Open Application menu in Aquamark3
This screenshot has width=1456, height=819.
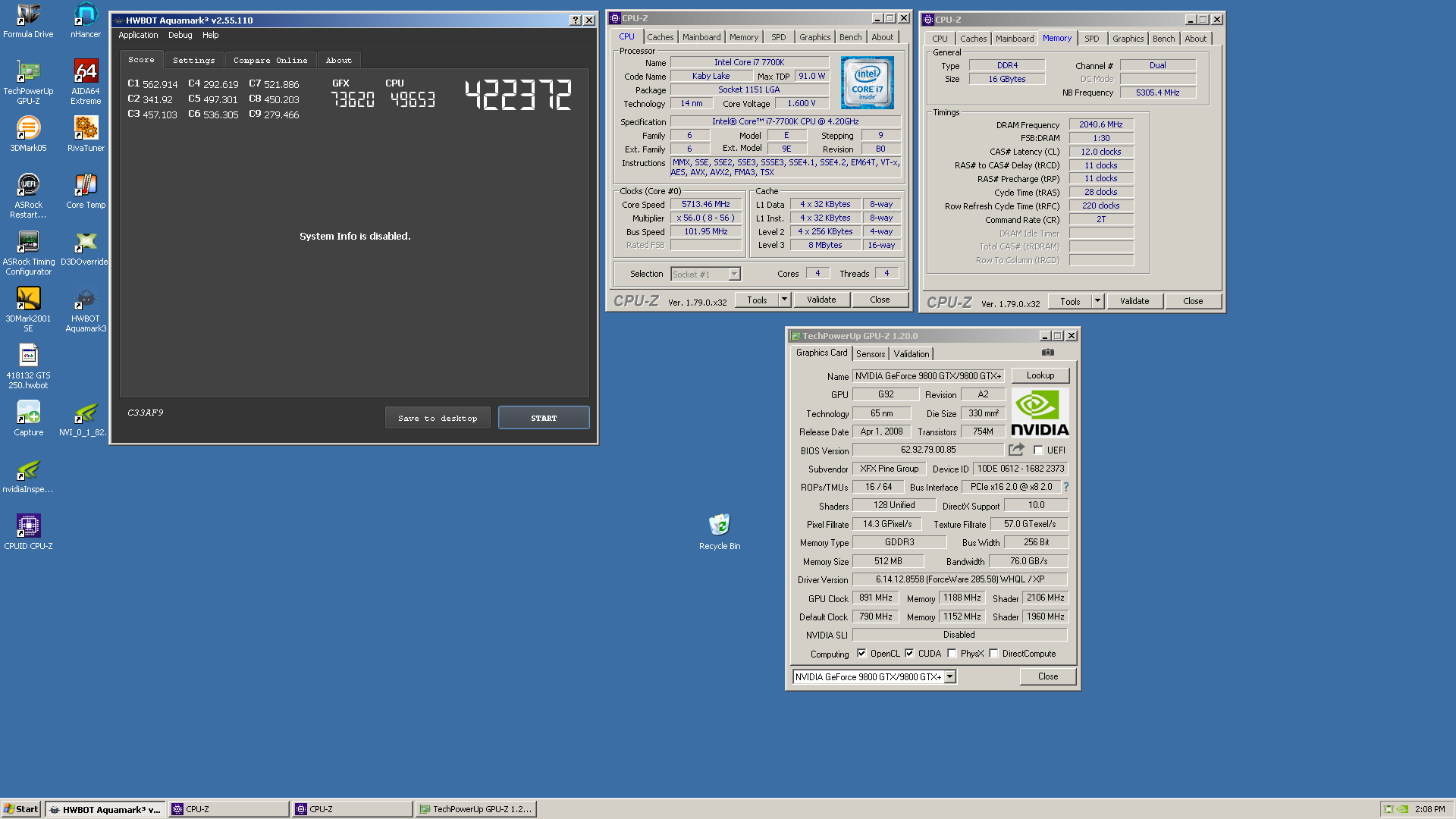[138, 35]
